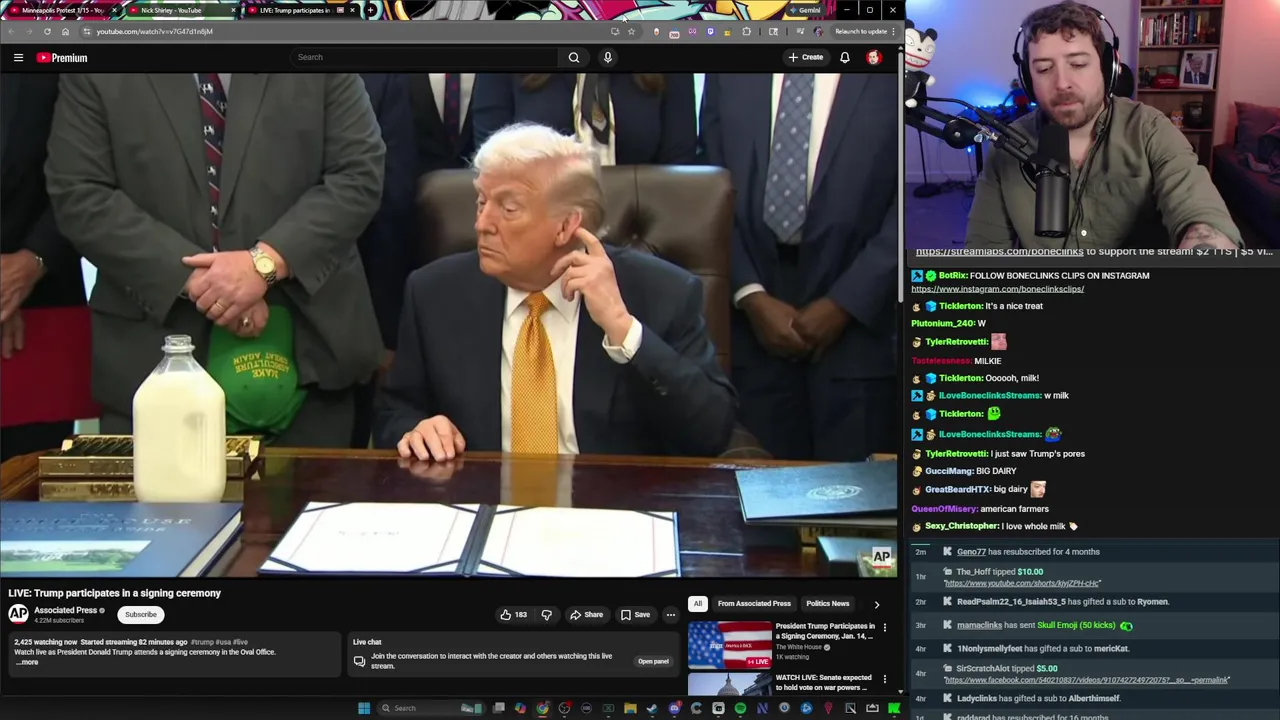Viewport: 1280px width, 720px height.
Task: Click the Associated Press channel avatar
Action: pos(18,614)
